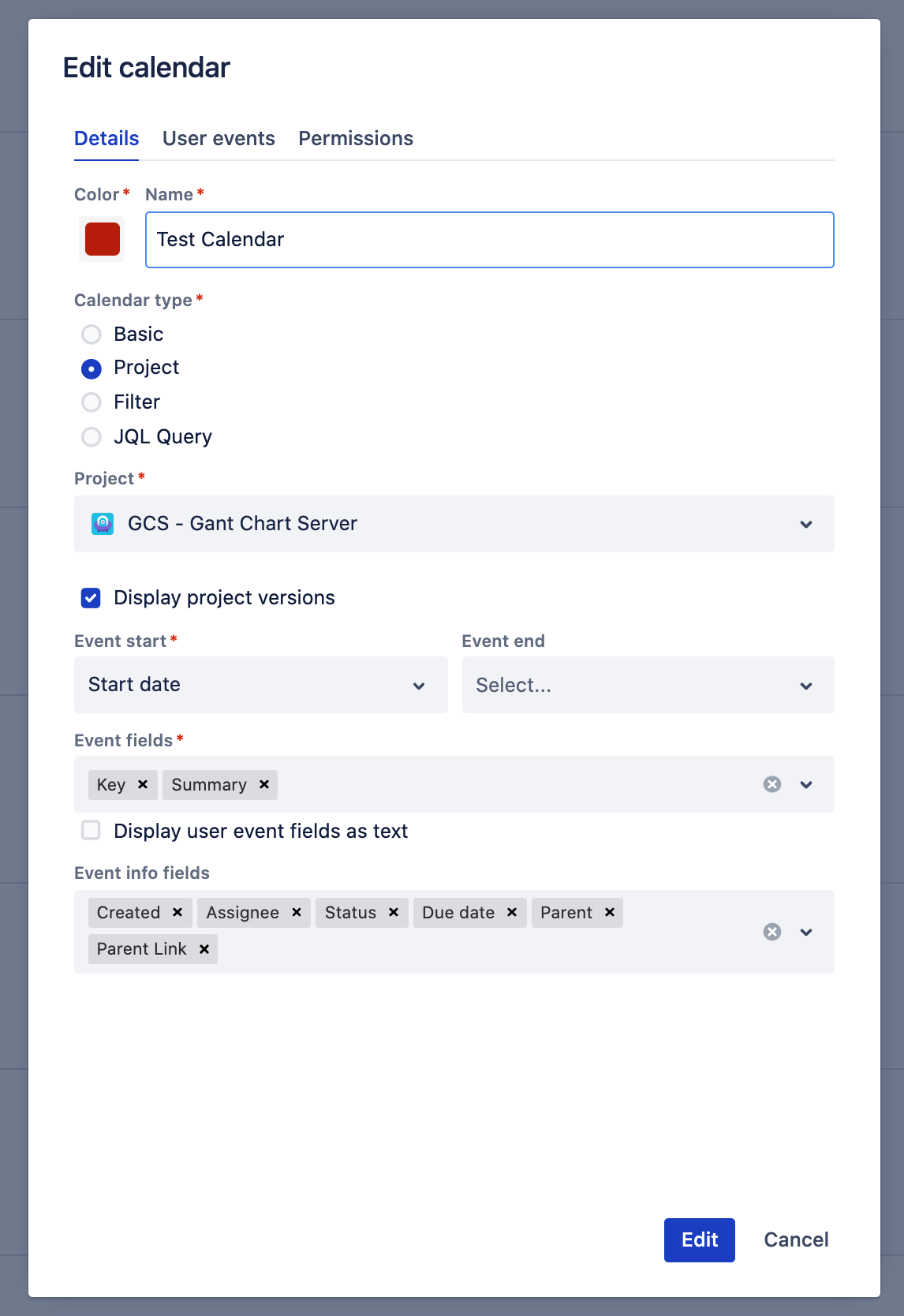Open the Event end Select dropdown

click(x=647, y=685)
